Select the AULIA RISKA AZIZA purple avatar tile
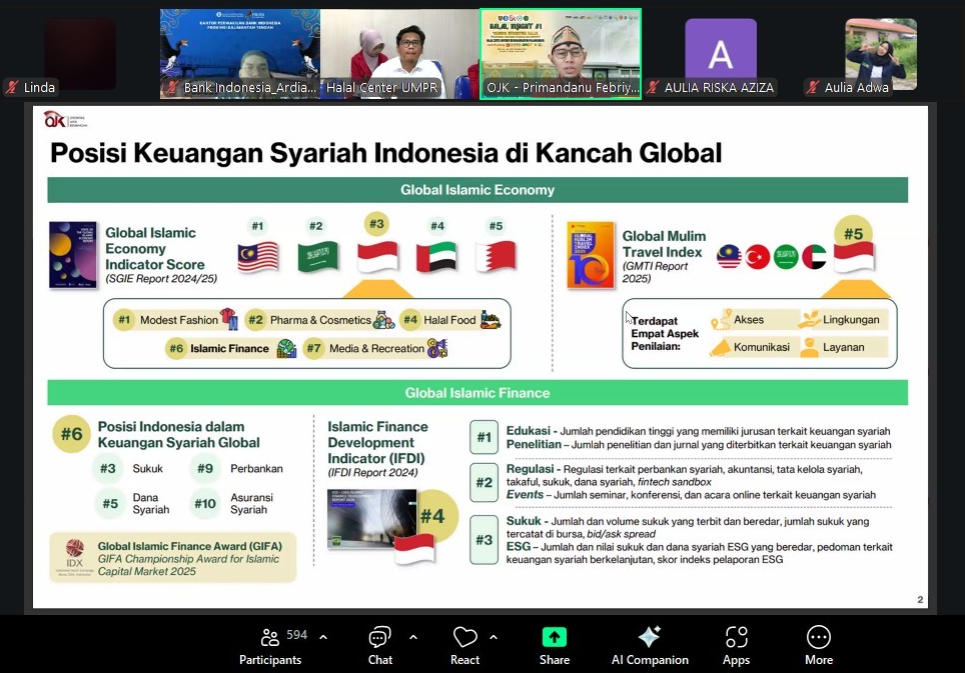The width and height of the screenshot is (965, 673). 720,50
